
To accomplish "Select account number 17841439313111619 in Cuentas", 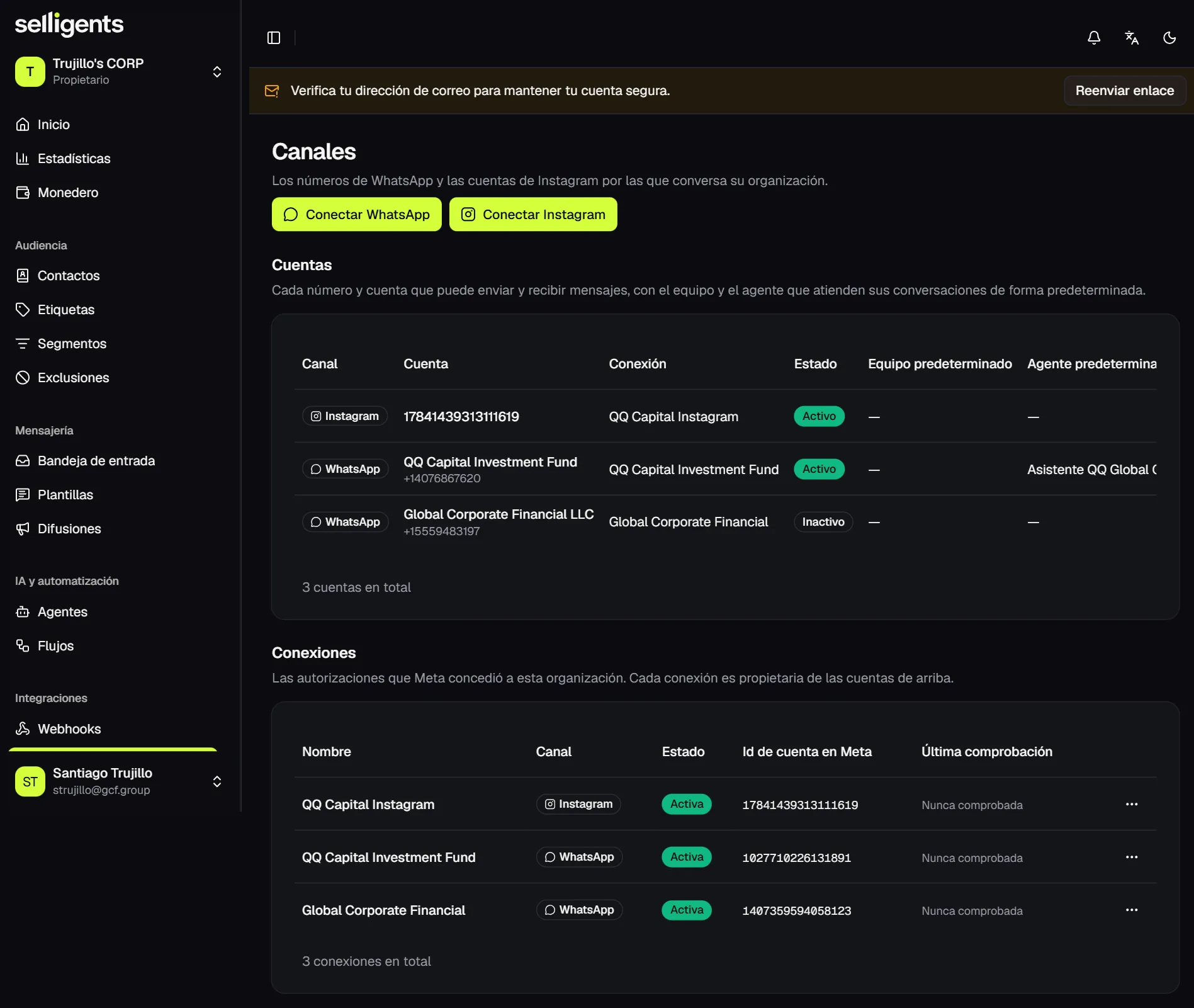I will pos(461,417).
